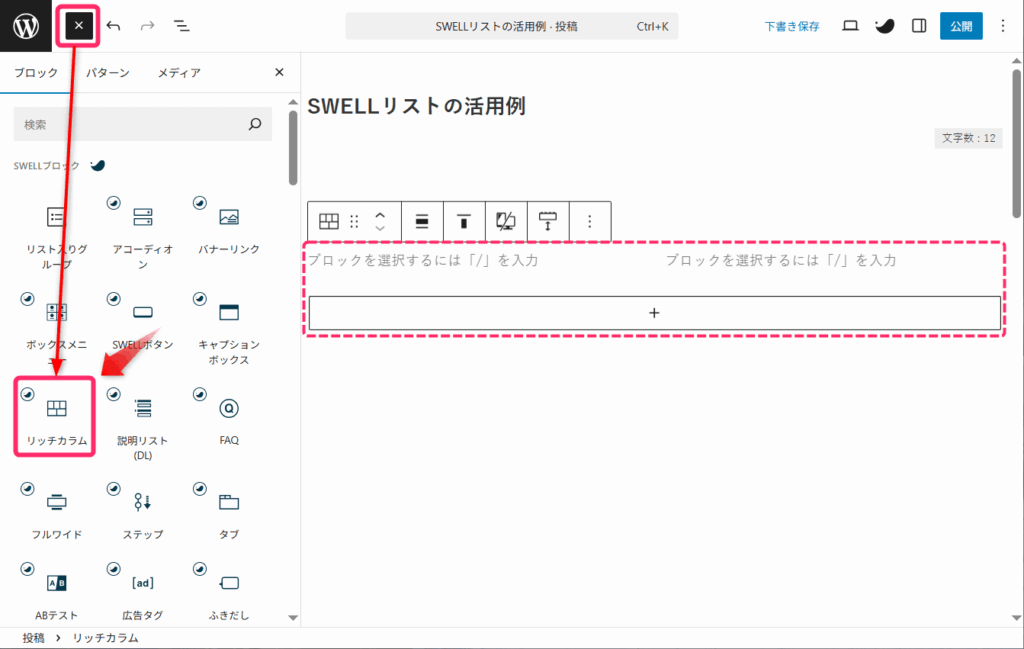Image resolution: width=1024 pixels, height=649 pixels.
Task: Open the options three-dot menu in the top bar
Action: 1003,26
